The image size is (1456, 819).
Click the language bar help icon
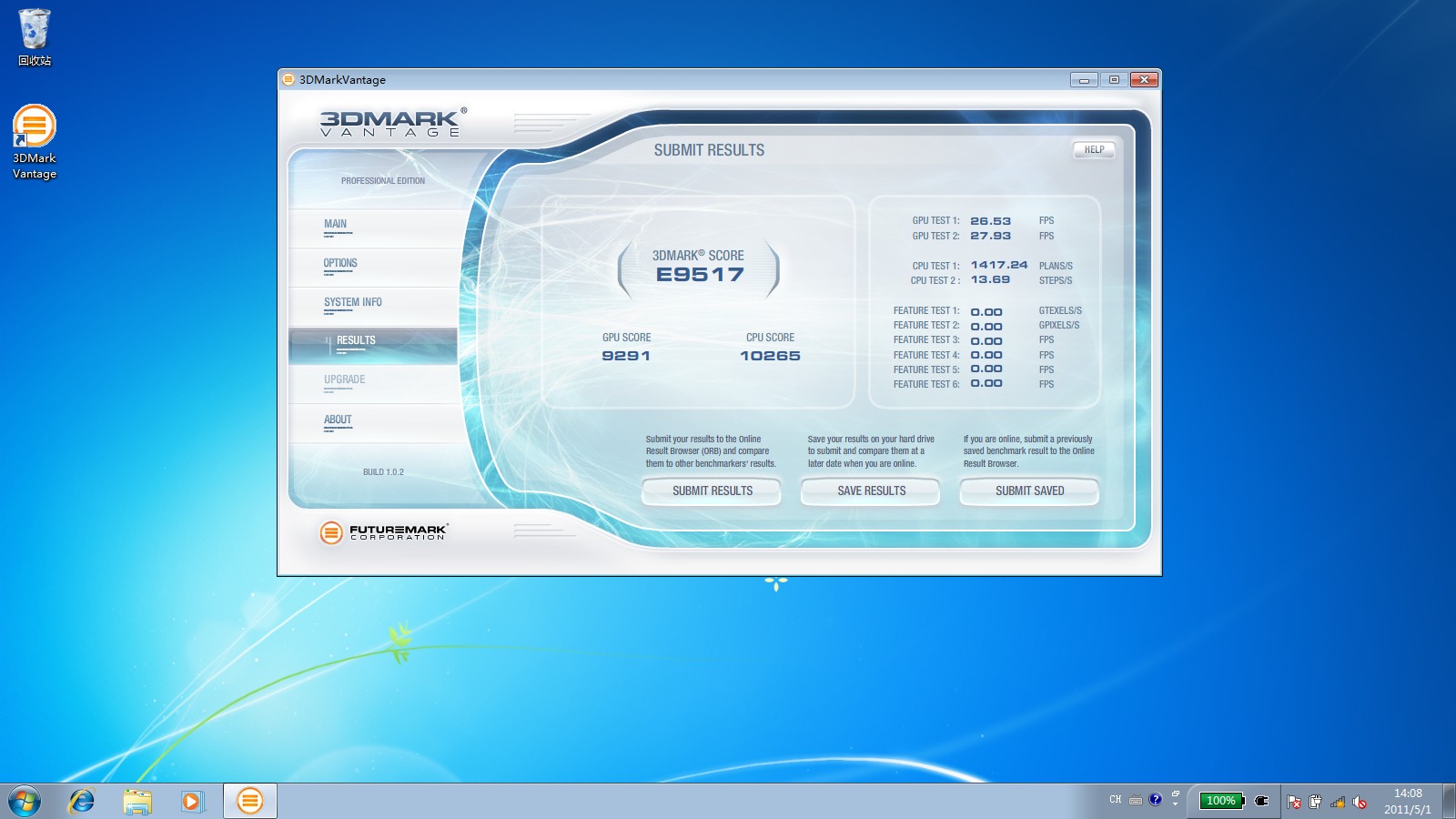(x=1156, y=800)
